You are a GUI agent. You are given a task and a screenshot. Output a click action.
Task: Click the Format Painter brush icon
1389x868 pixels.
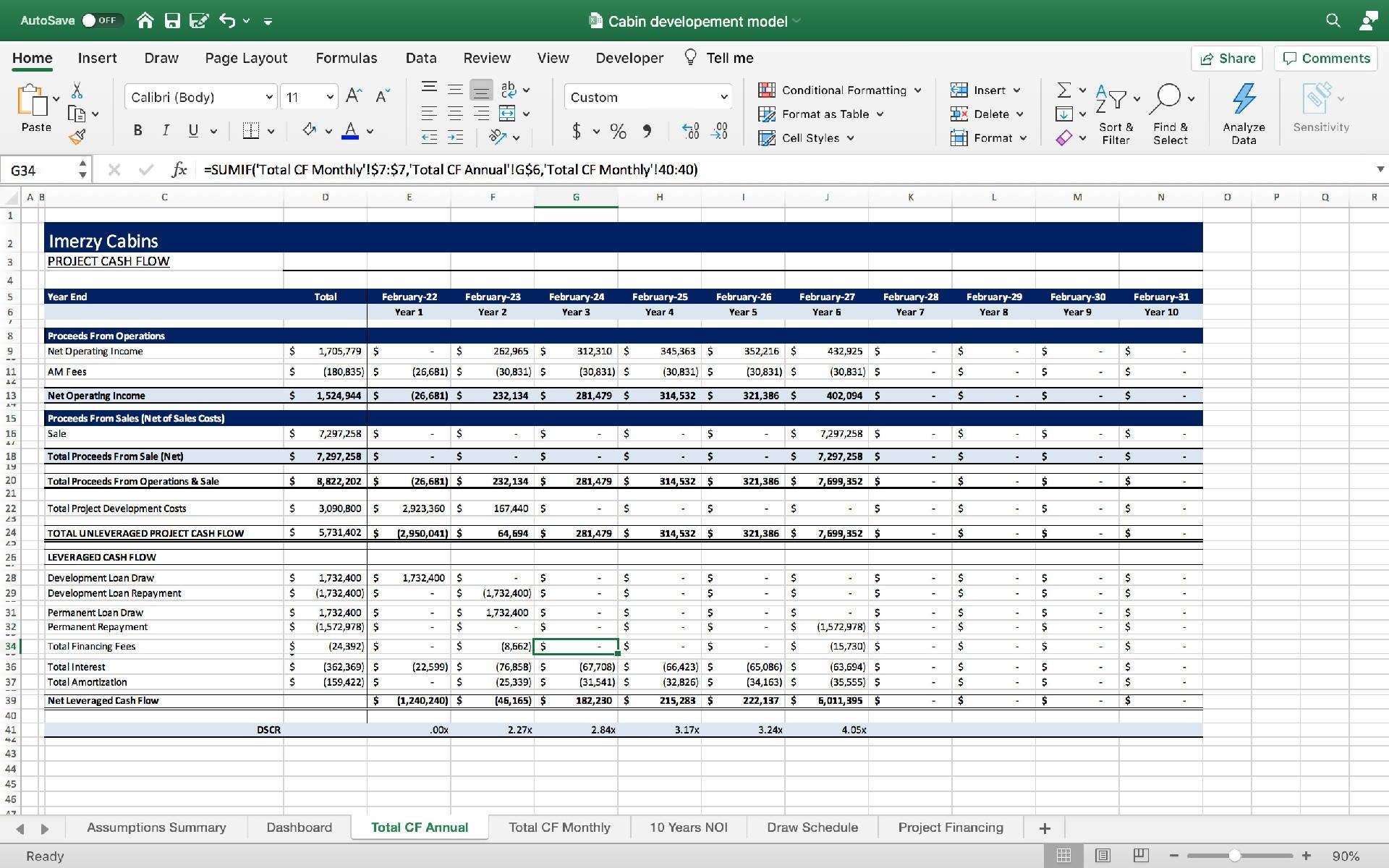pos(77,136)
